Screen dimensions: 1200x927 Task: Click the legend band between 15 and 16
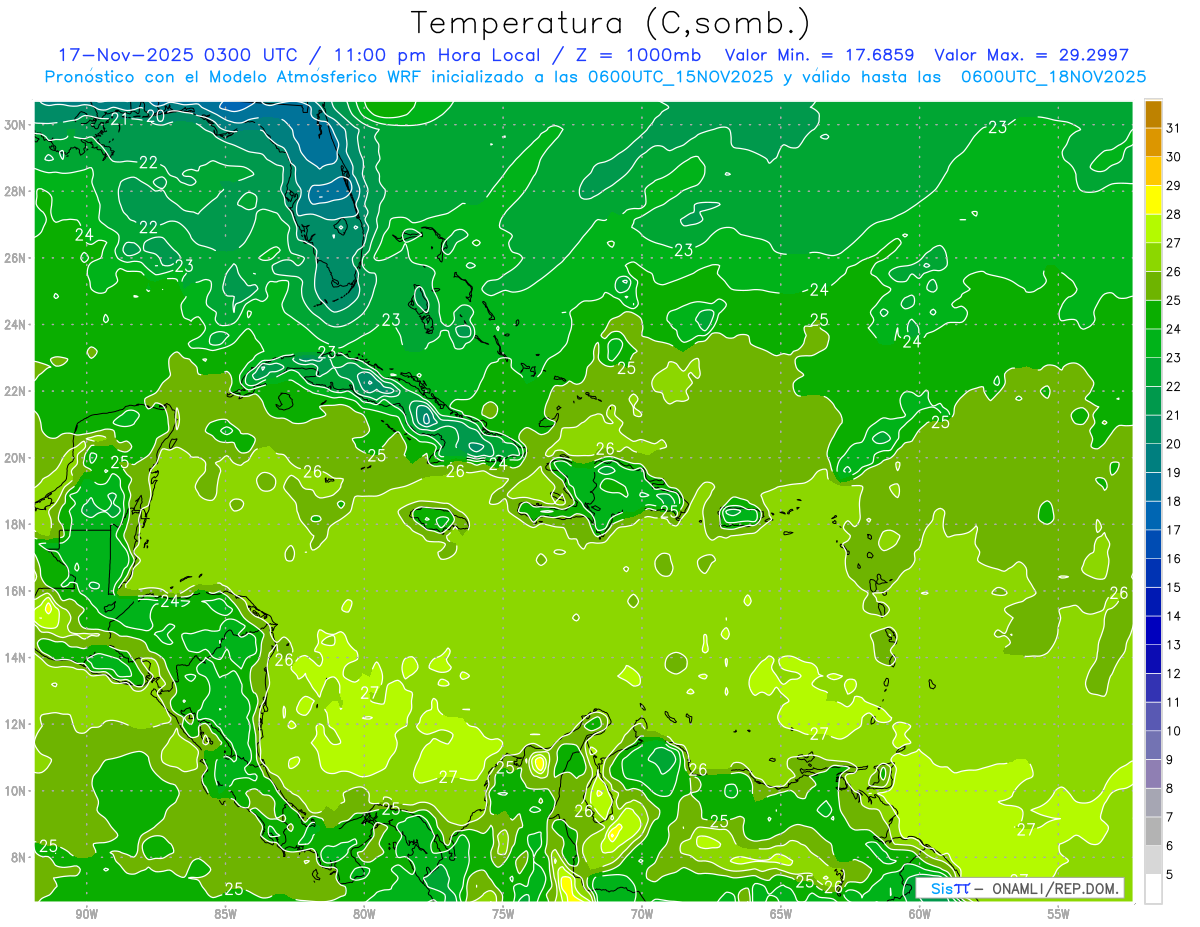(x=1153, y=573)
